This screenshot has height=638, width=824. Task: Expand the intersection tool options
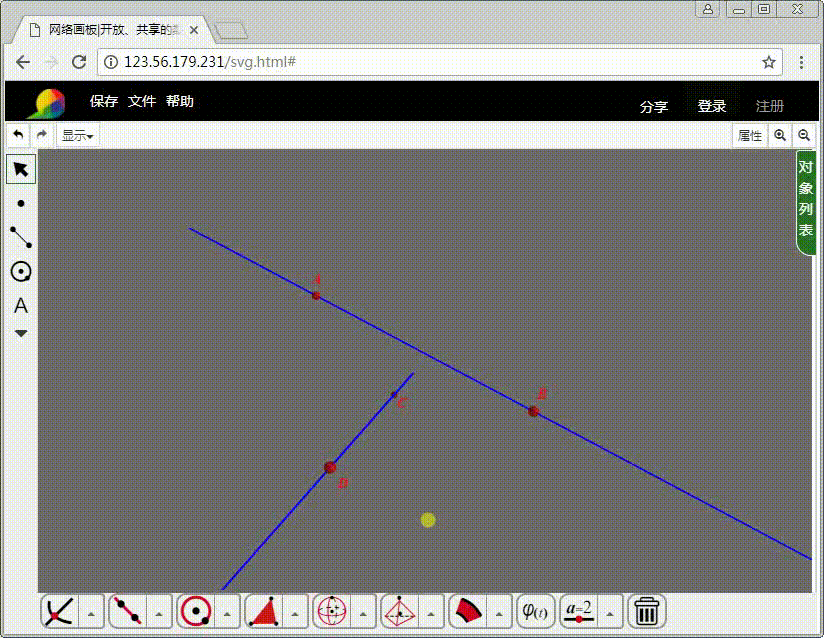pyautogui.click(x=91, y=613)
